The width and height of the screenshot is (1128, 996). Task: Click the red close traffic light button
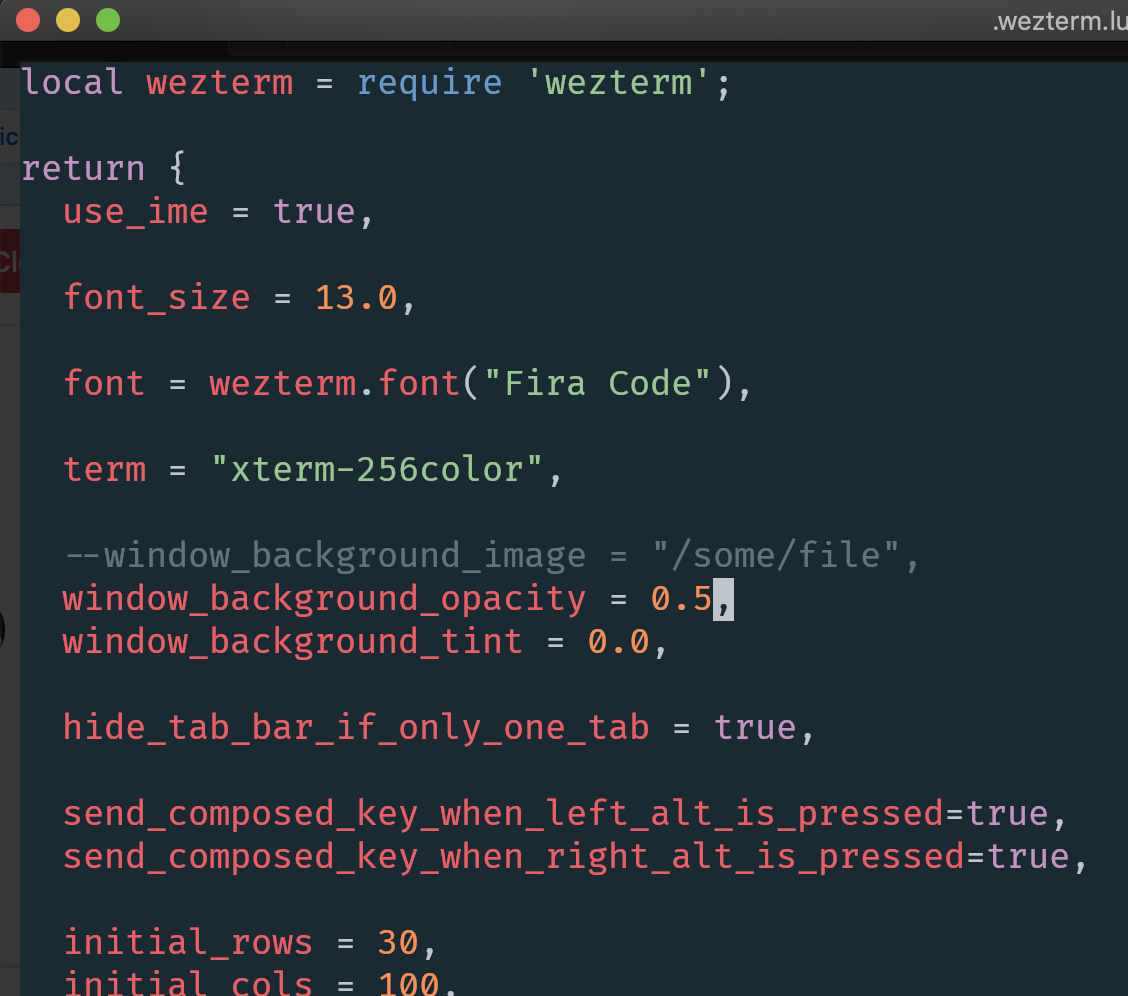point(28,19)
